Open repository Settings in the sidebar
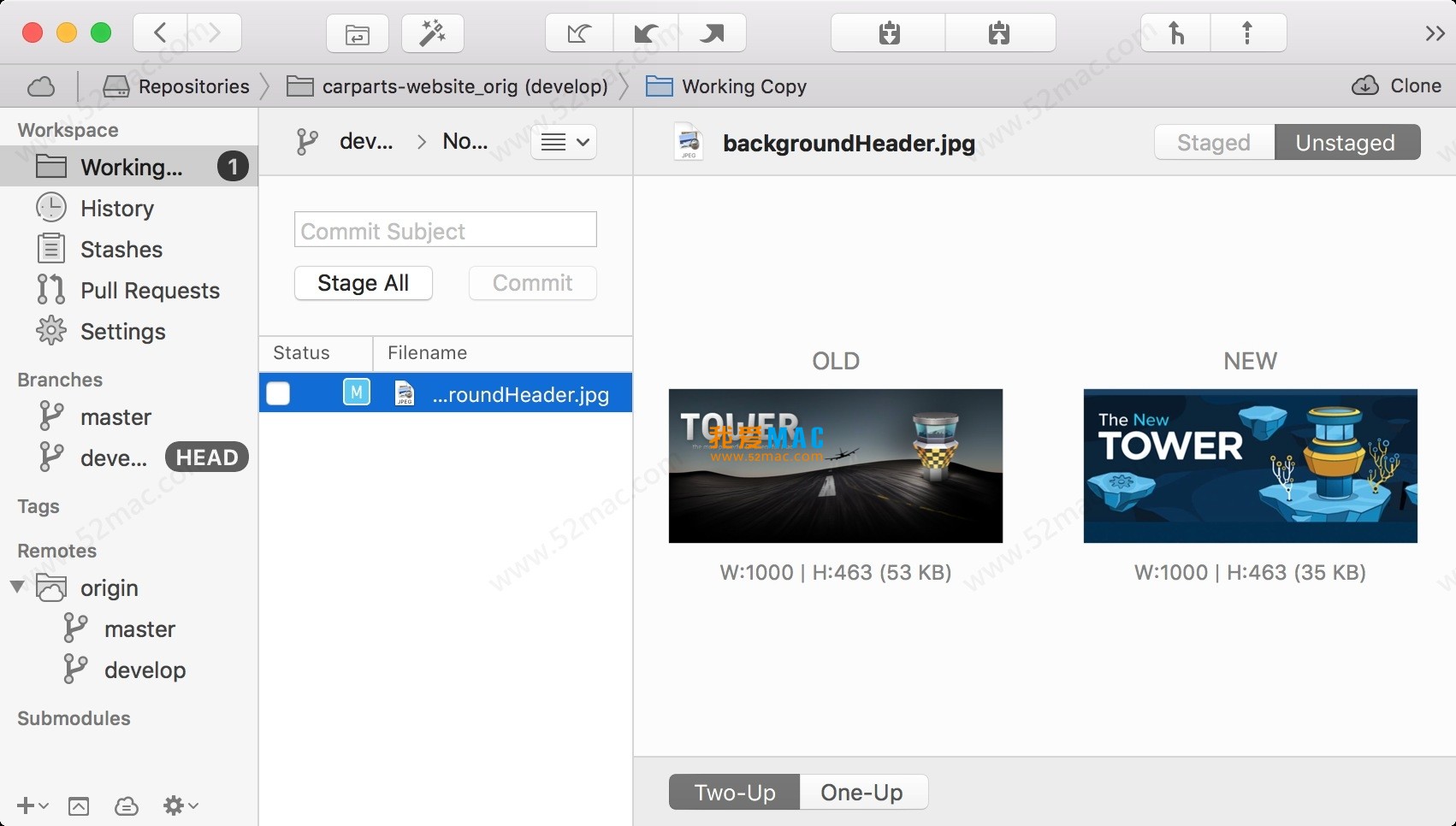The image size is (1456, 826). click(x=129, y=331)
